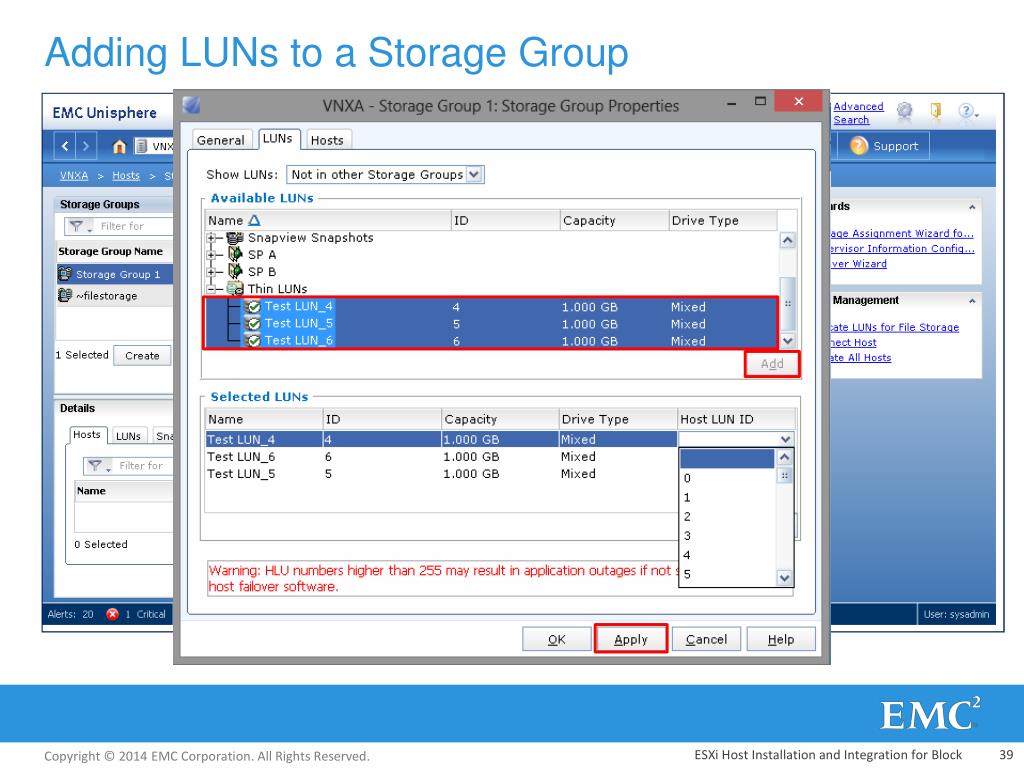The height and width of the screenshot is (768, 1024).
Task: Select Host LUN ID value 0
Action: [727, 478]
